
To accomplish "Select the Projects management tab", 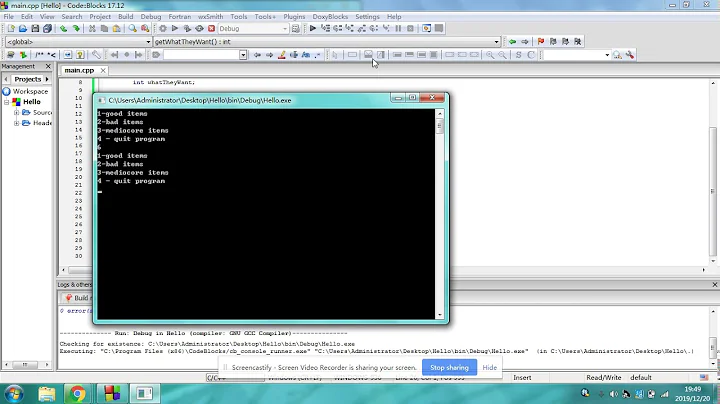I will coord(28,79).
